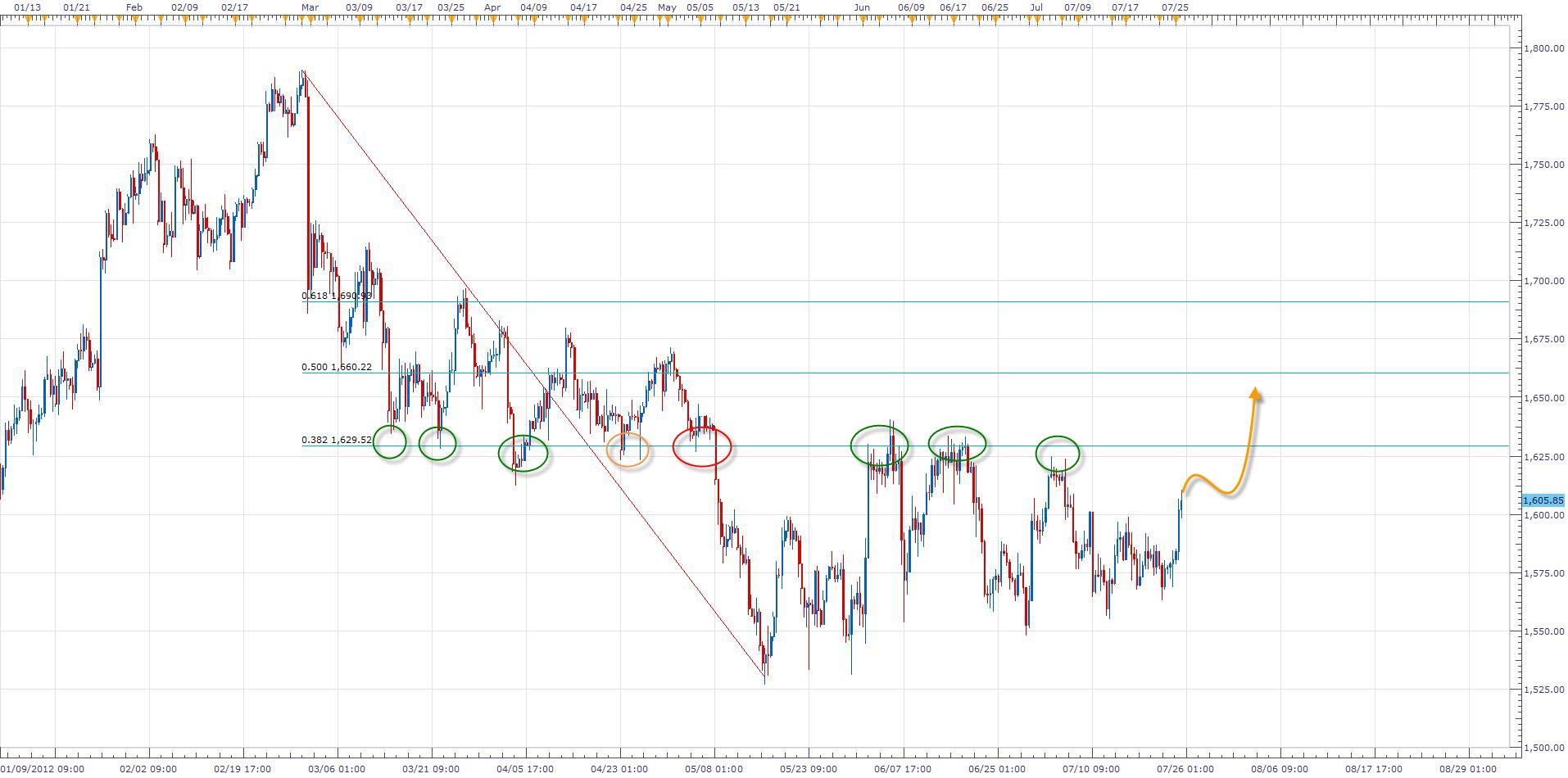The height and width of the screenshot is (778, 1568).
Task: Click the 06/17 date on top timeline
Action: [x=953, y=7]
